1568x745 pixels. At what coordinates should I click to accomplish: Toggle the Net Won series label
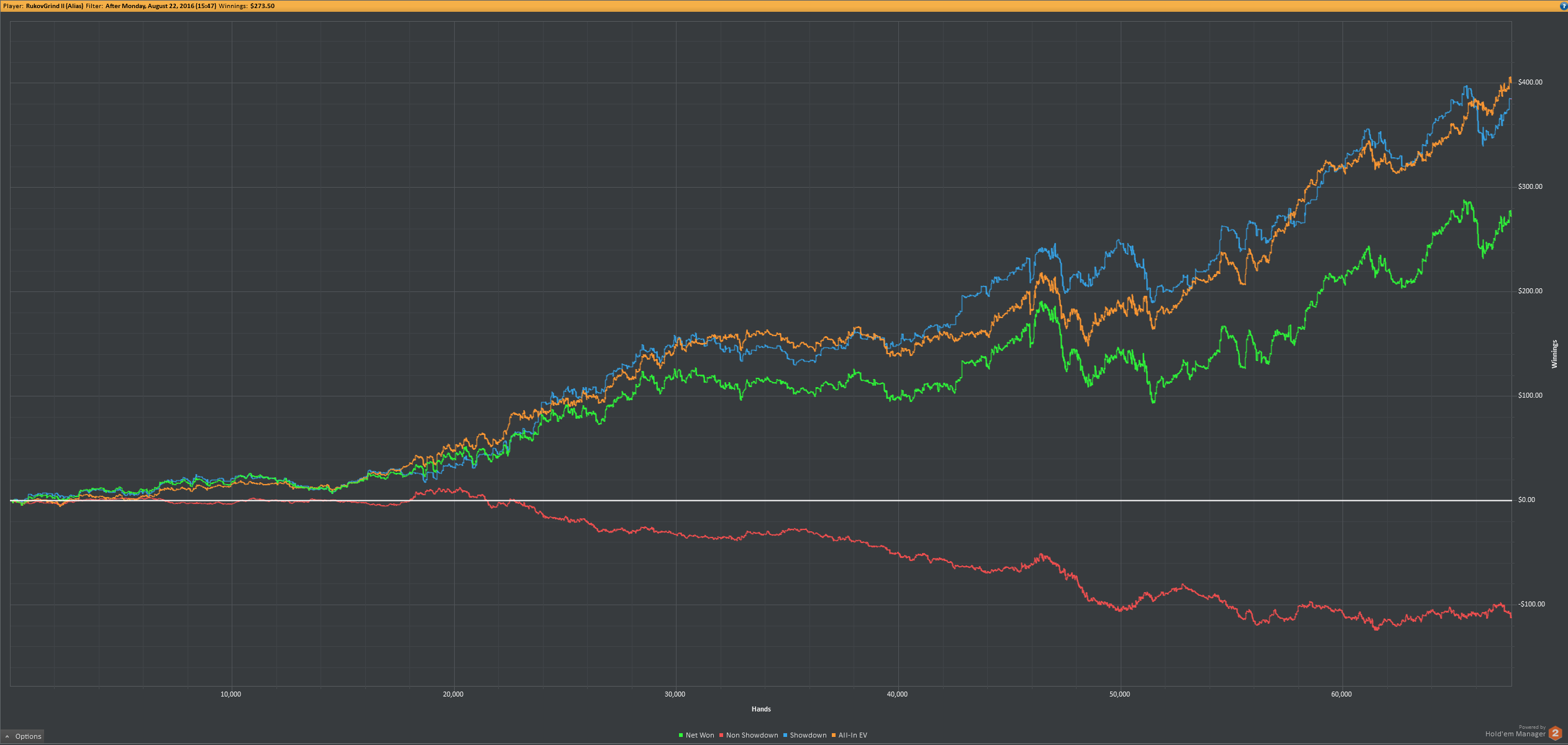pyautogui.click(x=700, y=736)
